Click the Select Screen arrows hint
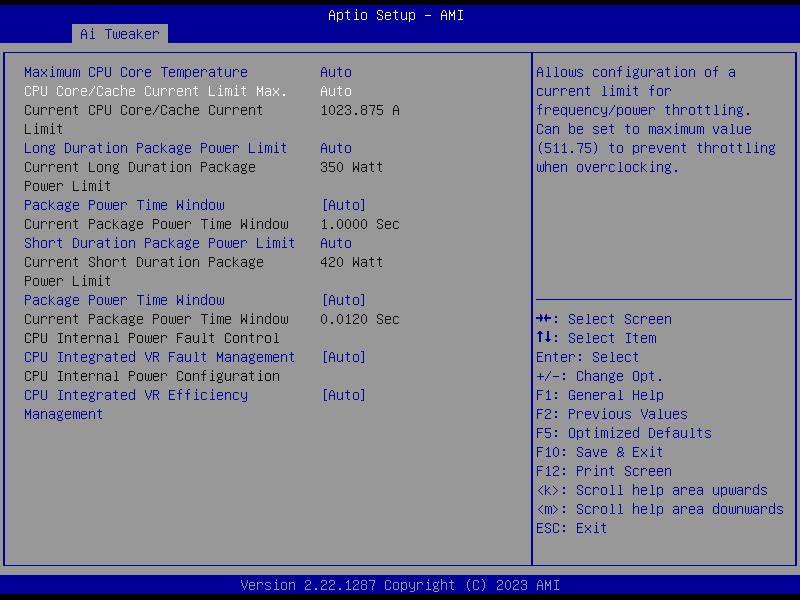 coord(604,319)
